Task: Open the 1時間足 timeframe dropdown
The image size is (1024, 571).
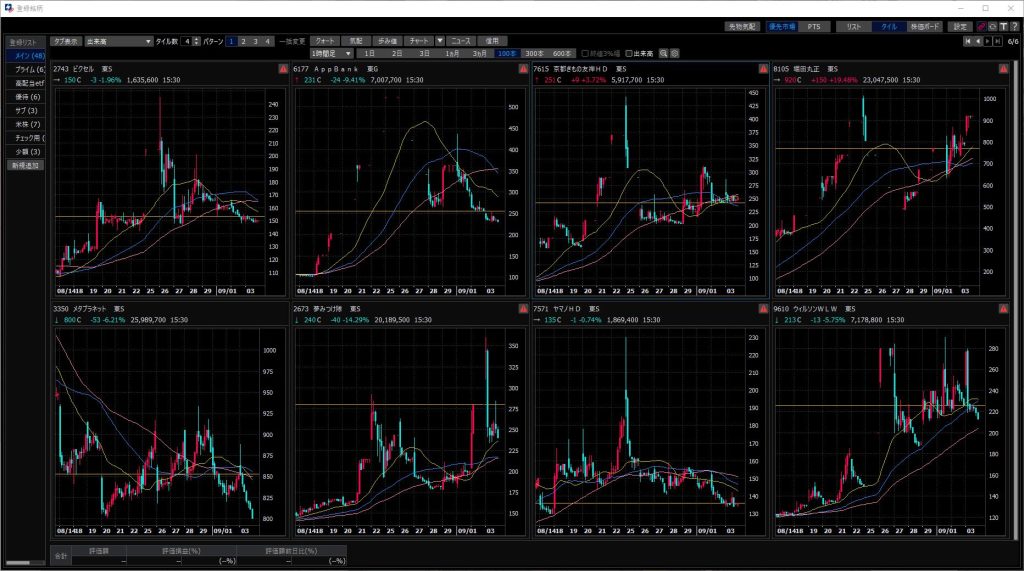Action: 332,52
